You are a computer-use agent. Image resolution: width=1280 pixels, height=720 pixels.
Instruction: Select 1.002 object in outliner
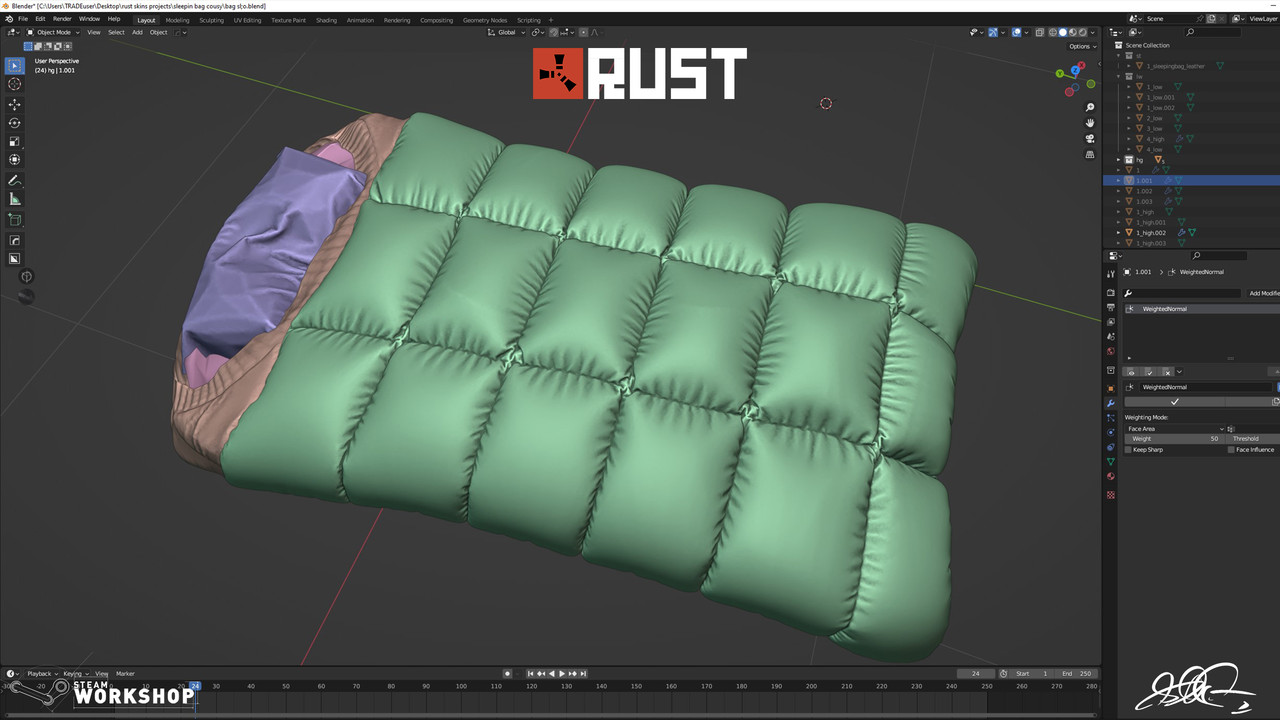coord(1144,191)
